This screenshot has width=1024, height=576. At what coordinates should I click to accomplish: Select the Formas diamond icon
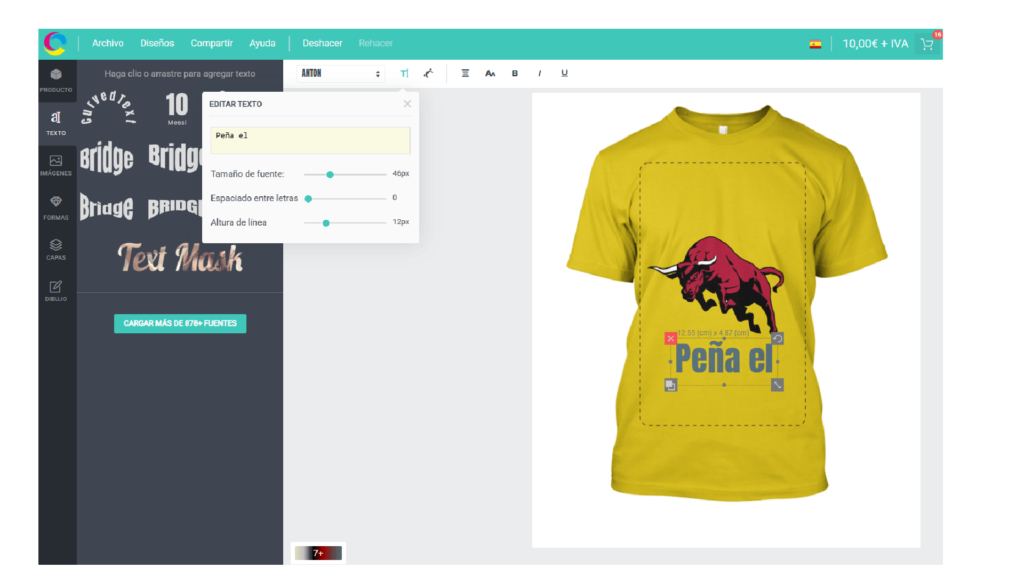(x=56, y=206)
